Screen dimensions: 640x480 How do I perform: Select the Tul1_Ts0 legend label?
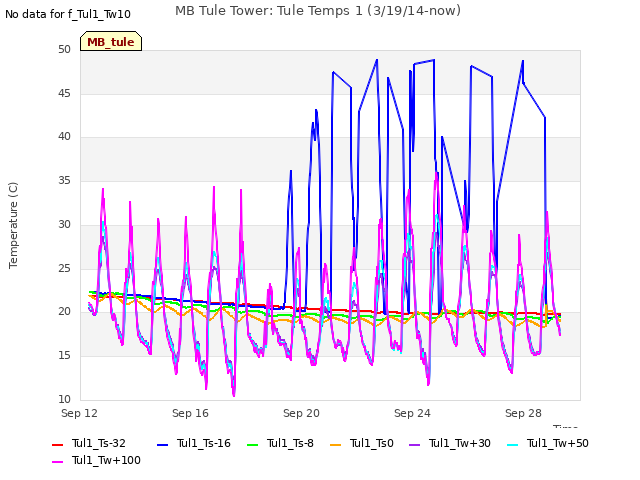click(371, 444)
